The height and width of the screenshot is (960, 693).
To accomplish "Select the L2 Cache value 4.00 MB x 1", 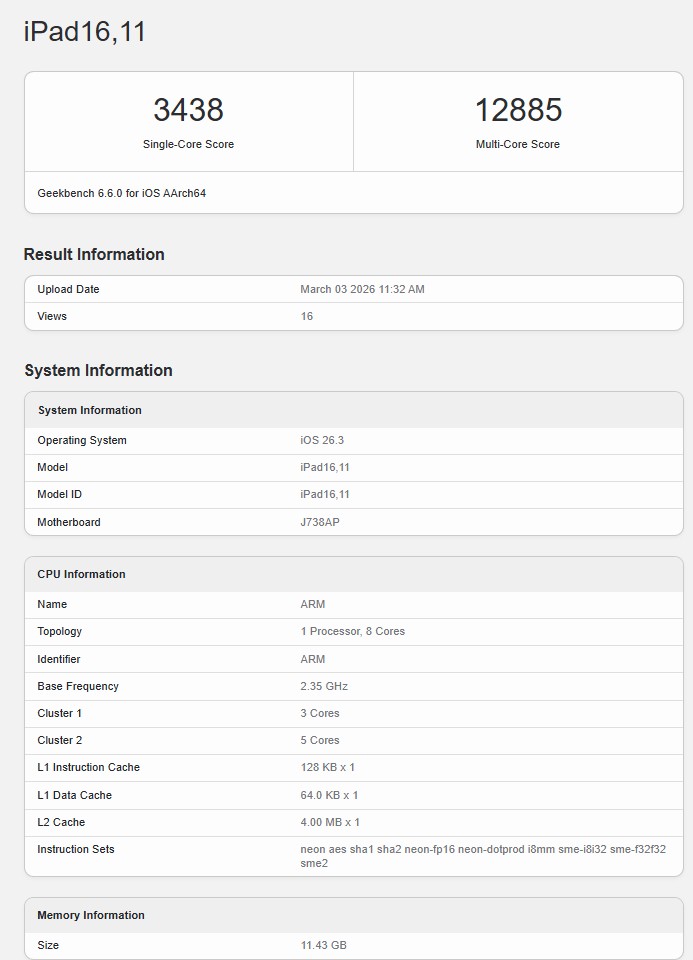I will tap(330, 822).
